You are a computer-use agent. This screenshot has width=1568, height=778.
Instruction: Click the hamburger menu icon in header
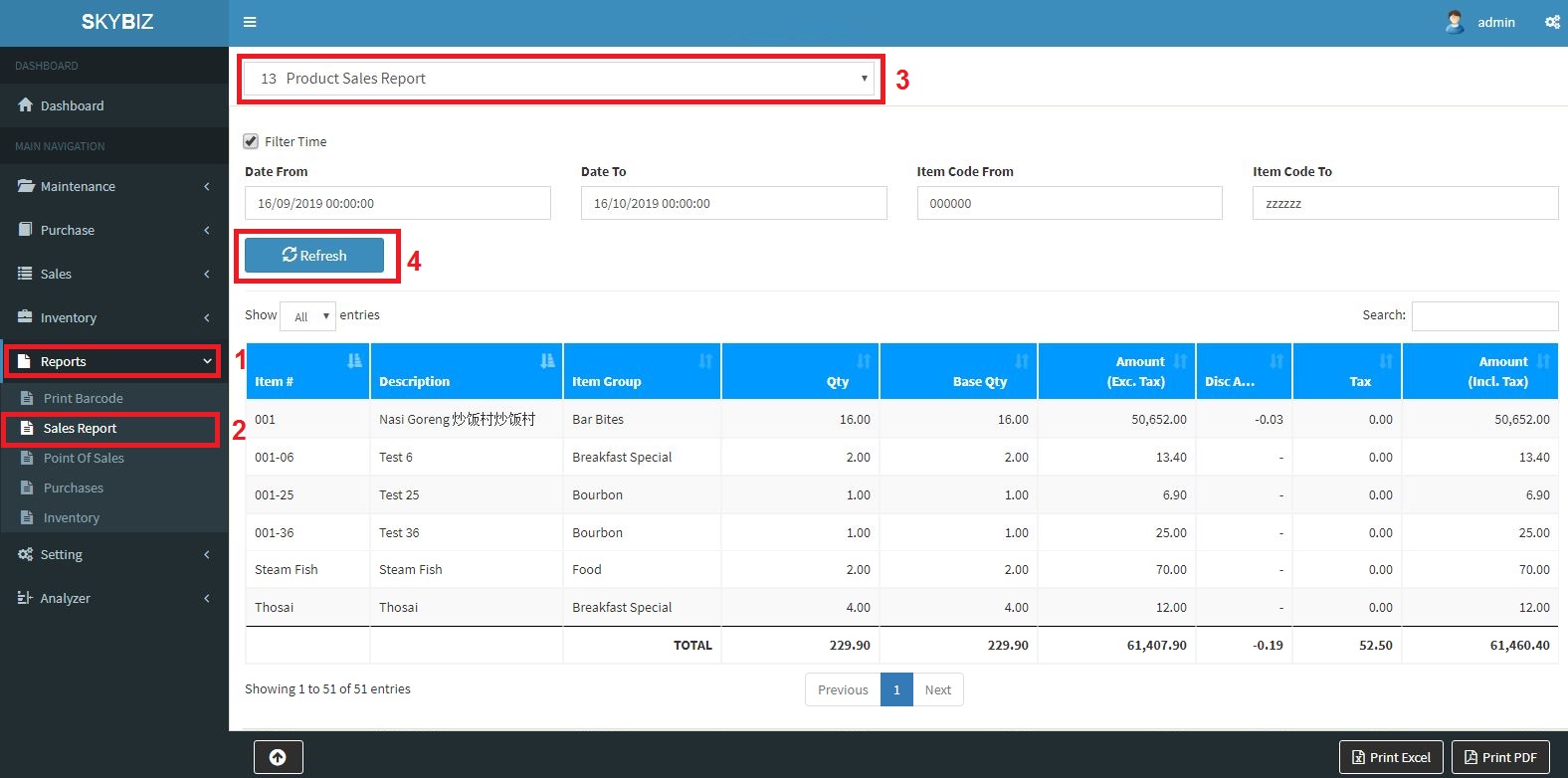click(250, 22)
